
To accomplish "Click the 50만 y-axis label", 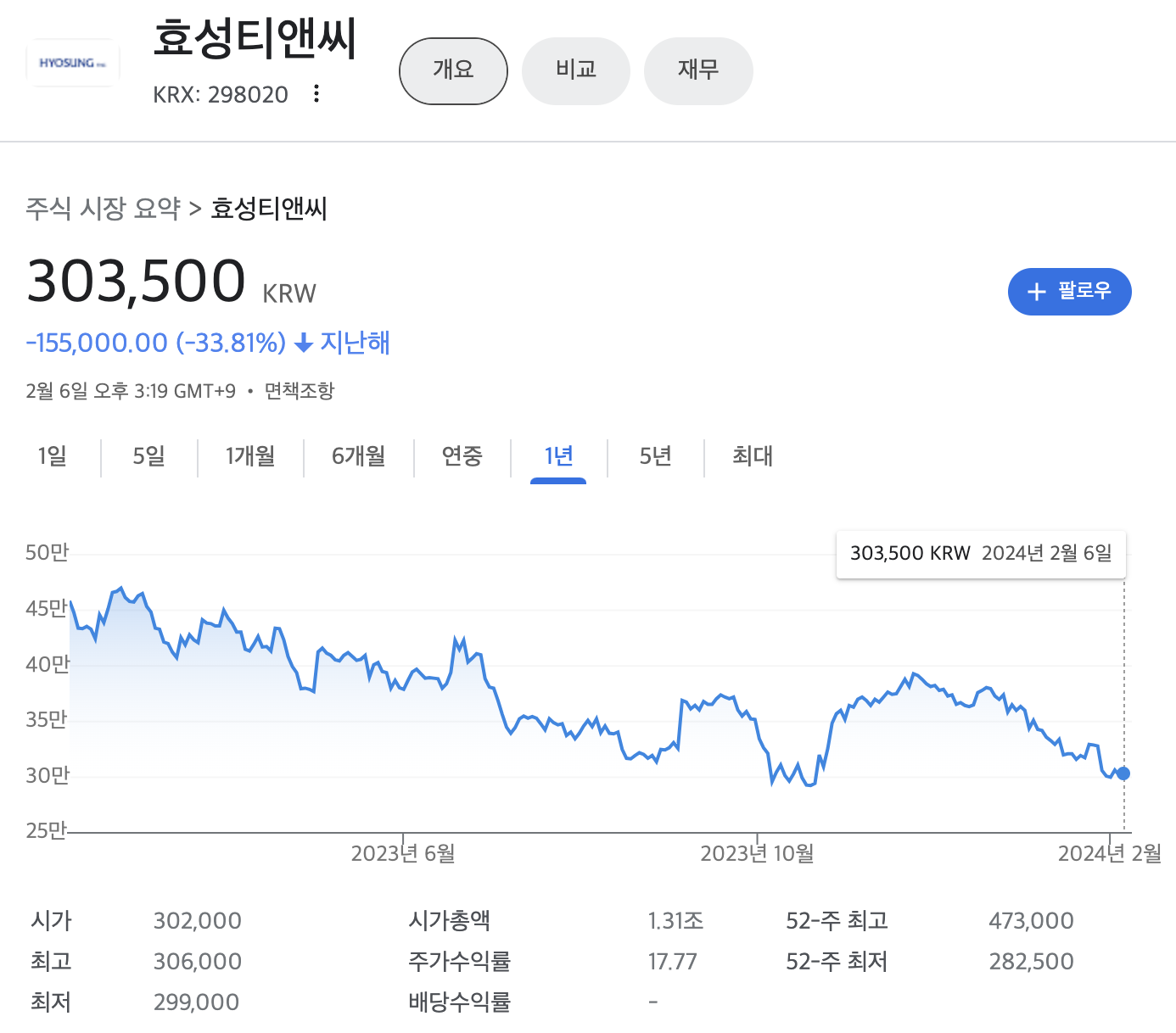I will pos(47,553).
